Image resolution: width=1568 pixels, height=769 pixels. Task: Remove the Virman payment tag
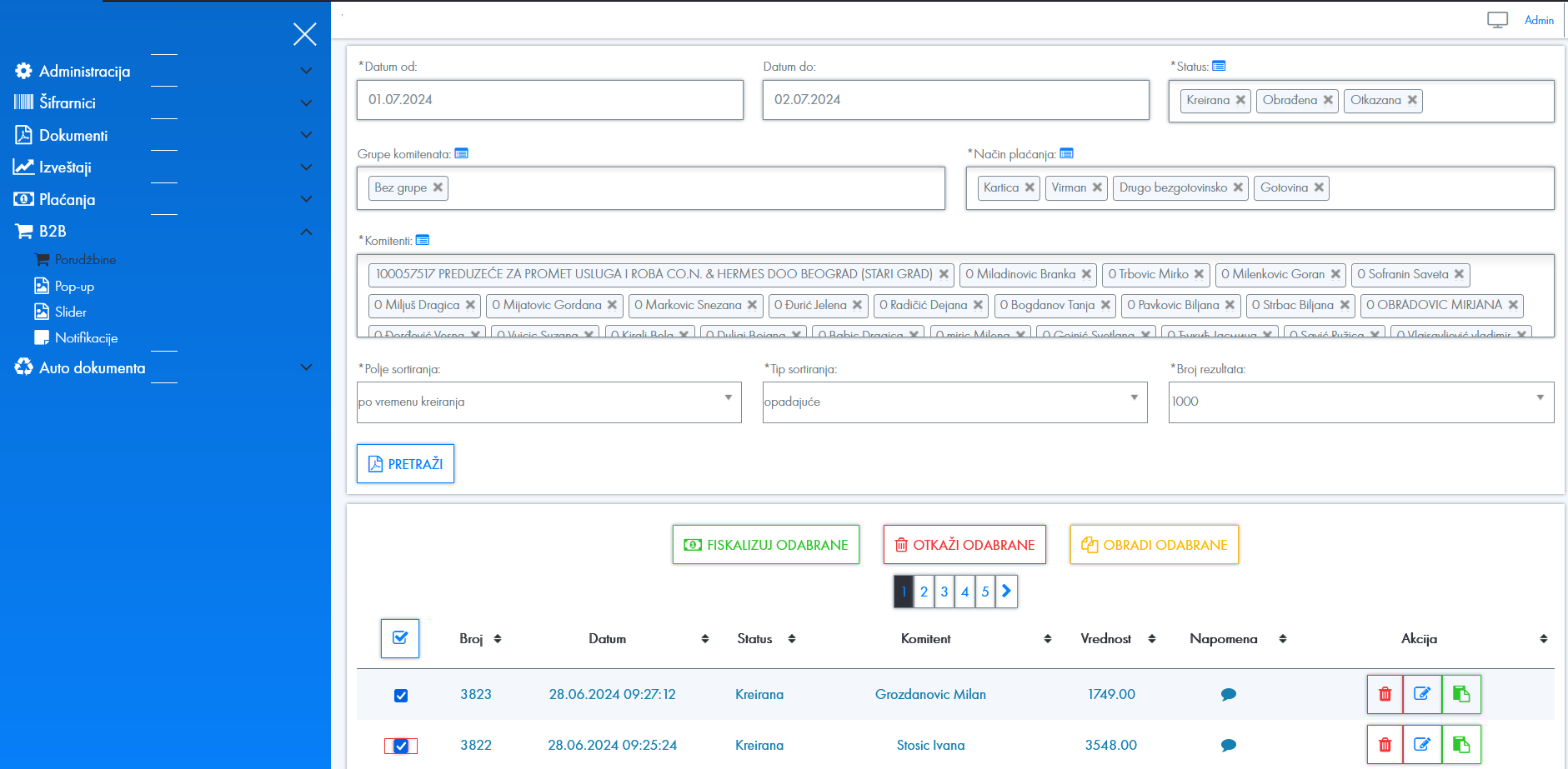pyautogui.click(x=1097, y=187)
